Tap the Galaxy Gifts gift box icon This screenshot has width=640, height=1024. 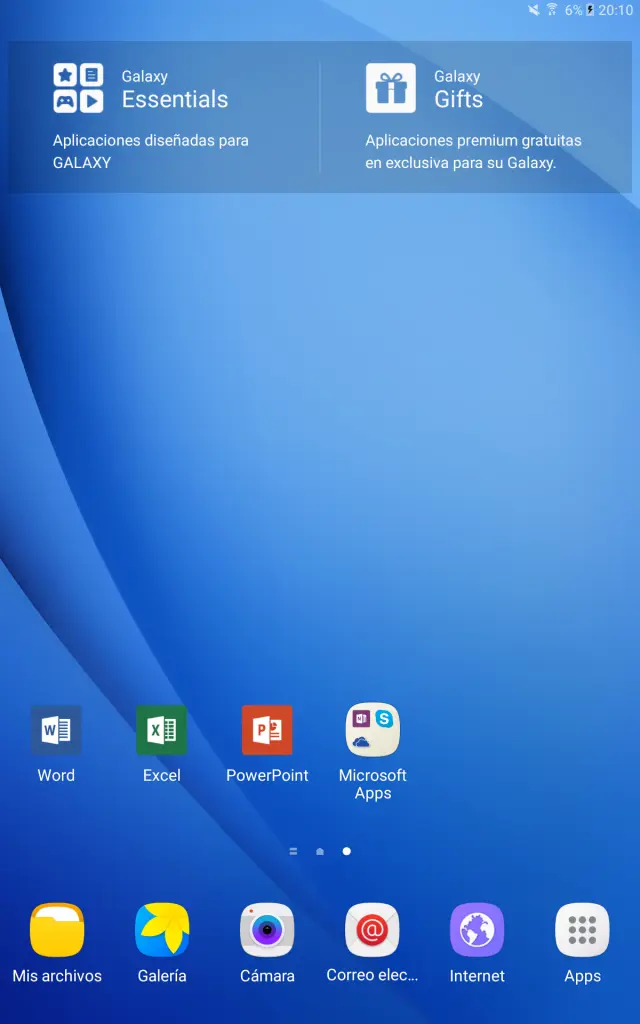[x=391, y=88]
